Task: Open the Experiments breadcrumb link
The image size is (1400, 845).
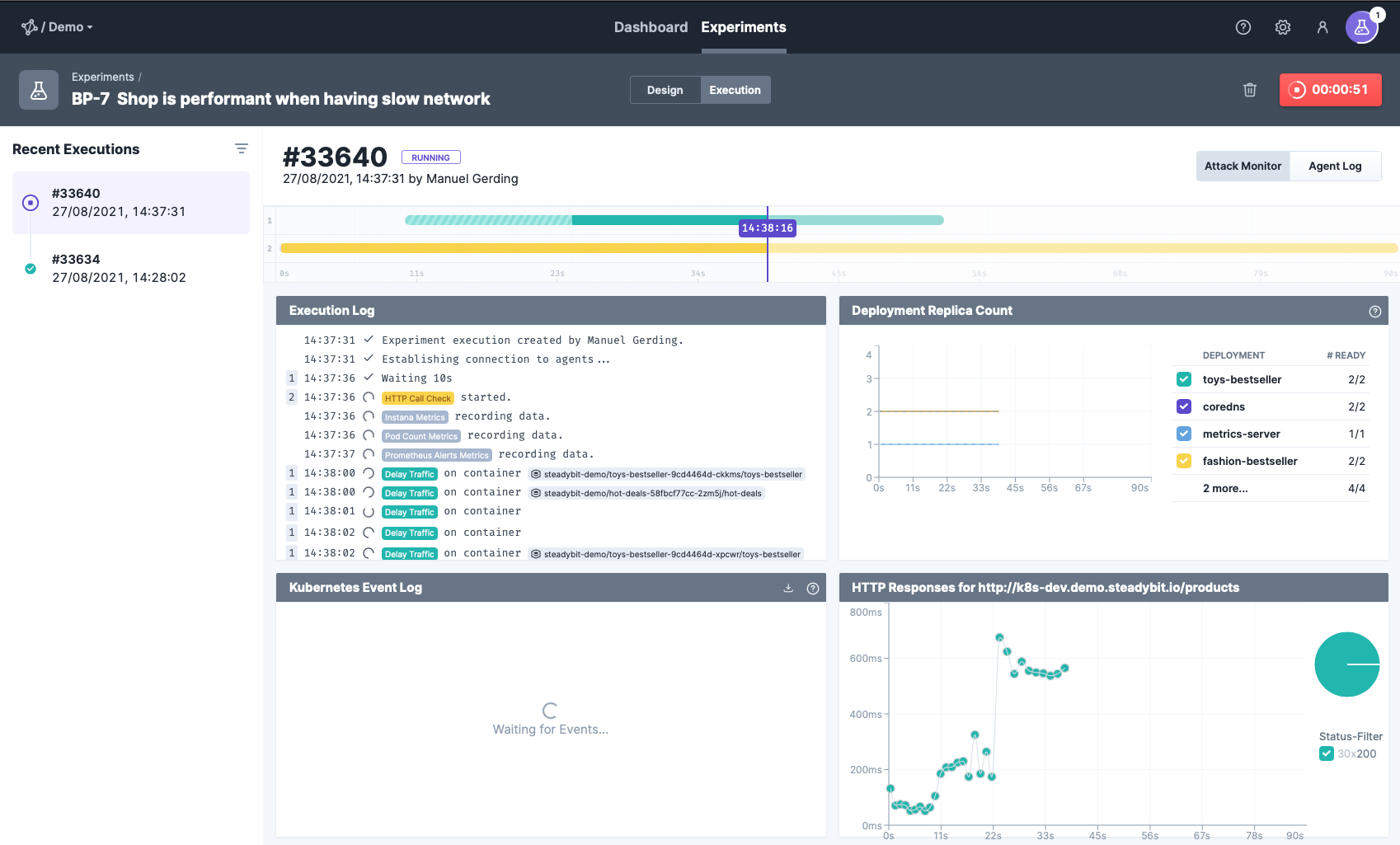Action: pos(102,77)
